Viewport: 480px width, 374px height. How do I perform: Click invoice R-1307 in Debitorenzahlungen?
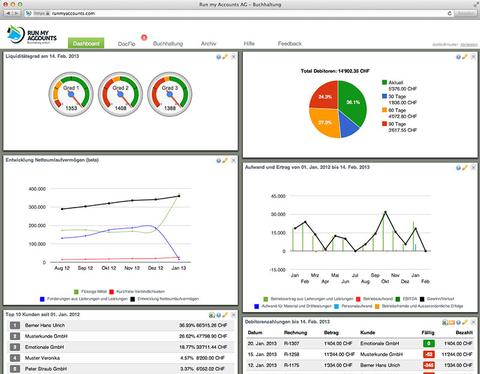(x=292, y=343)
